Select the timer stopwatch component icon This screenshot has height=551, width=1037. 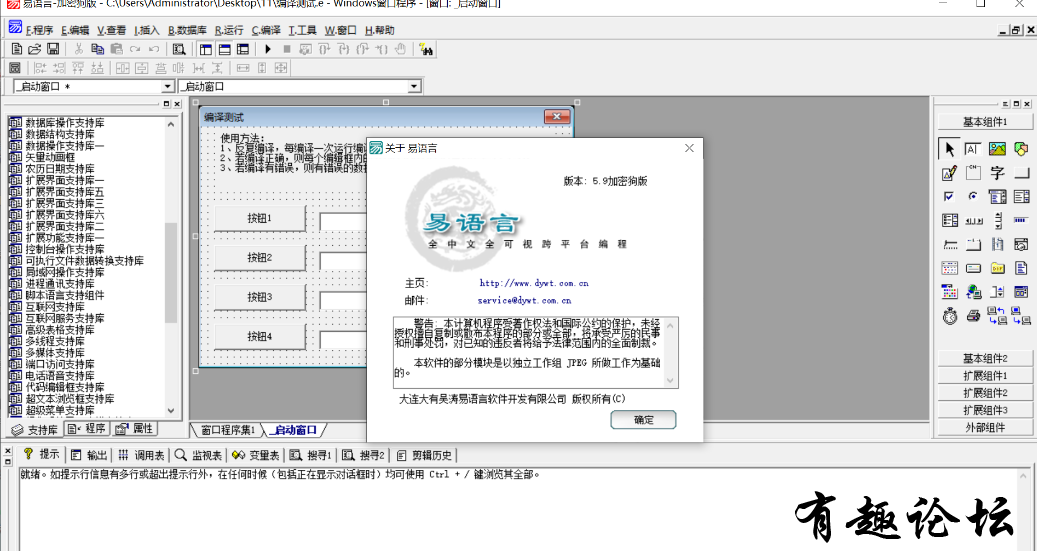[x=950, y=316]
